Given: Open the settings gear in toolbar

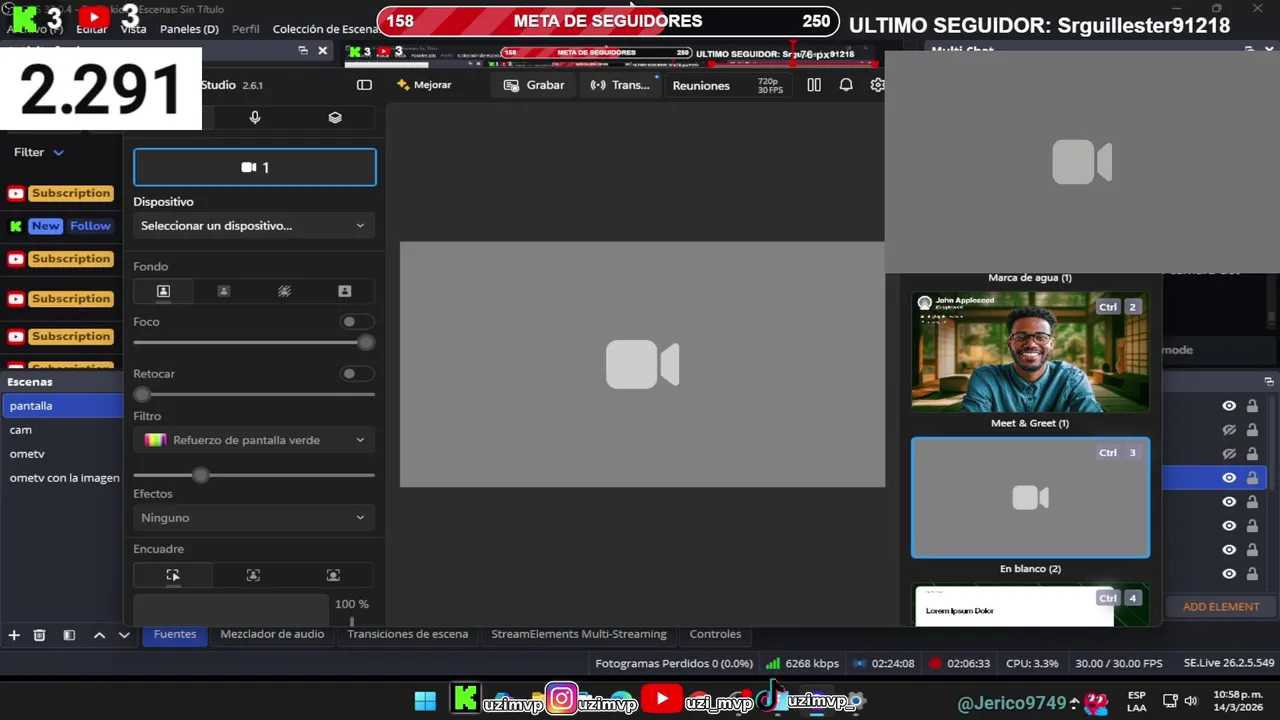Looking at the screenshot, I should coord(877,85).
